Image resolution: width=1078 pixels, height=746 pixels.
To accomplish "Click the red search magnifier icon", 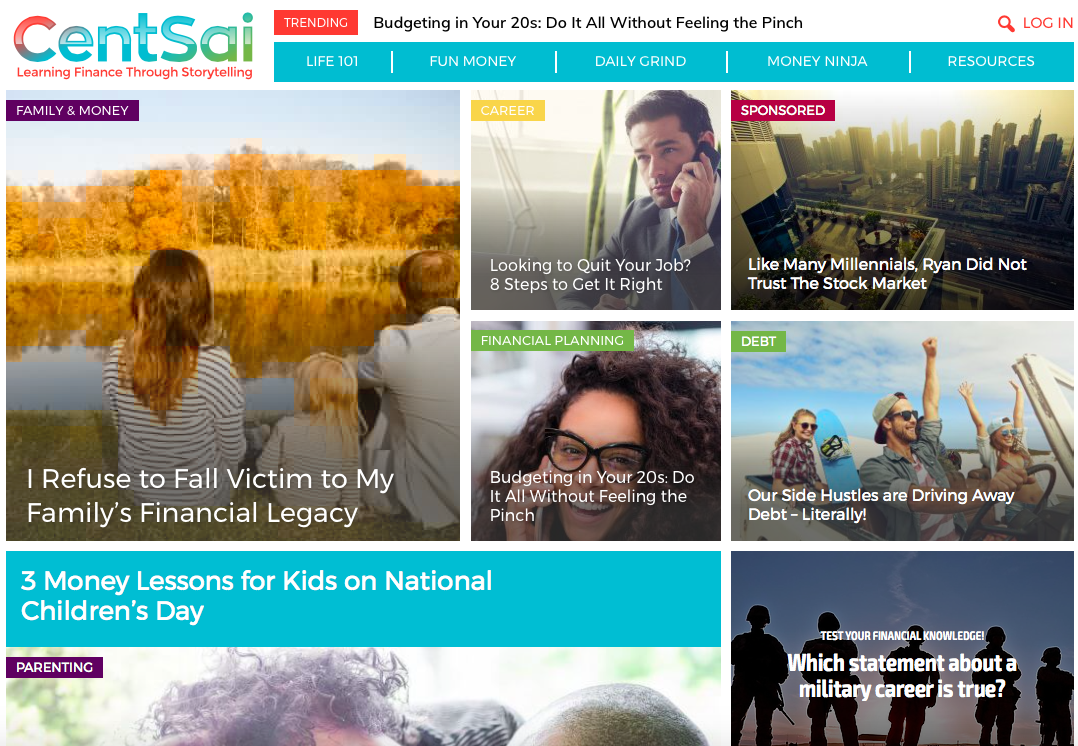I will click(1006, 23).
